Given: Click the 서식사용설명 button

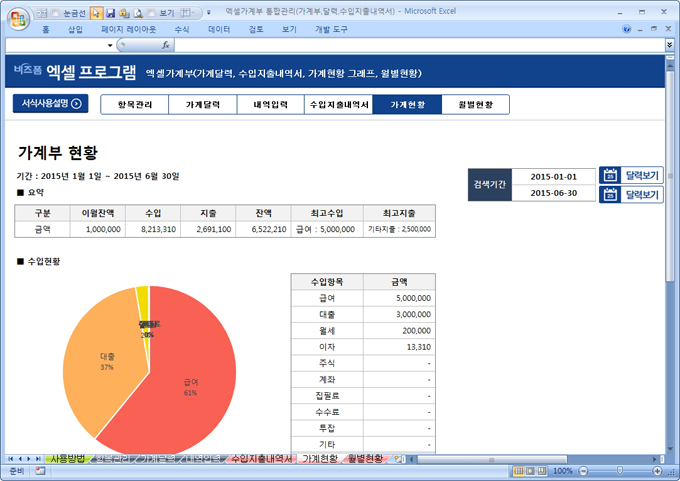Looking at the screenshot, I should tap(50, 103).
